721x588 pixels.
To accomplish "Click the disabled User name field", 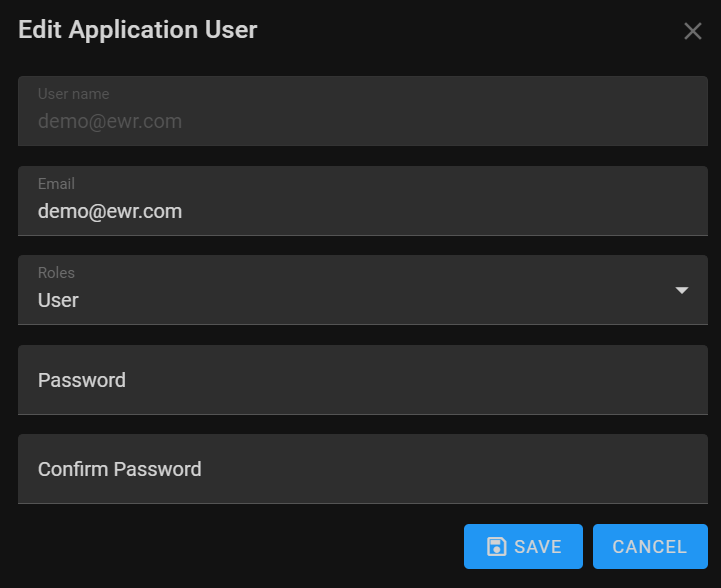I will [363, 111].
